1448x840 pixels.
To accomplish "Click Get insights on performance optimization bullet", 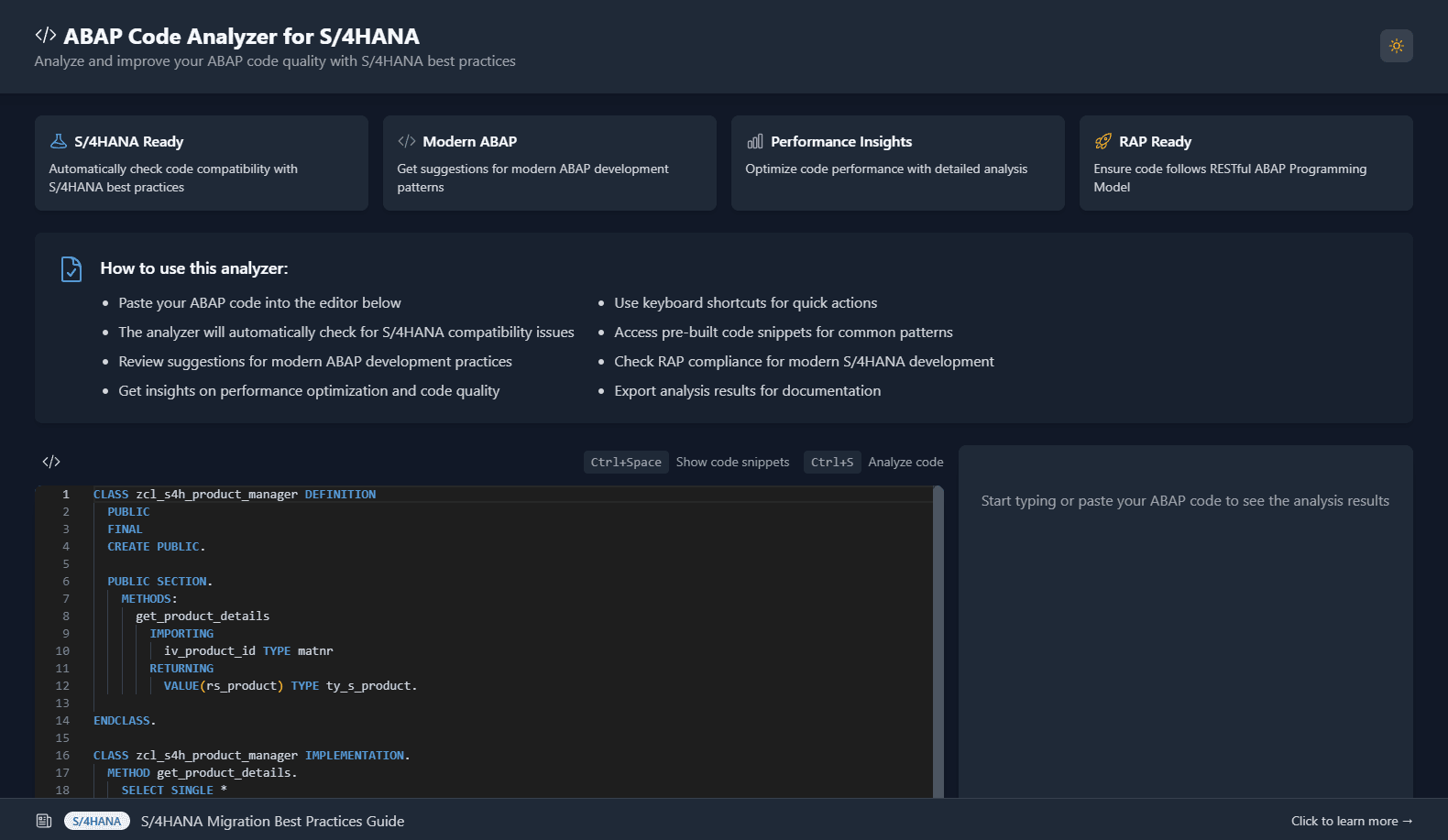I will coord(309,390).
